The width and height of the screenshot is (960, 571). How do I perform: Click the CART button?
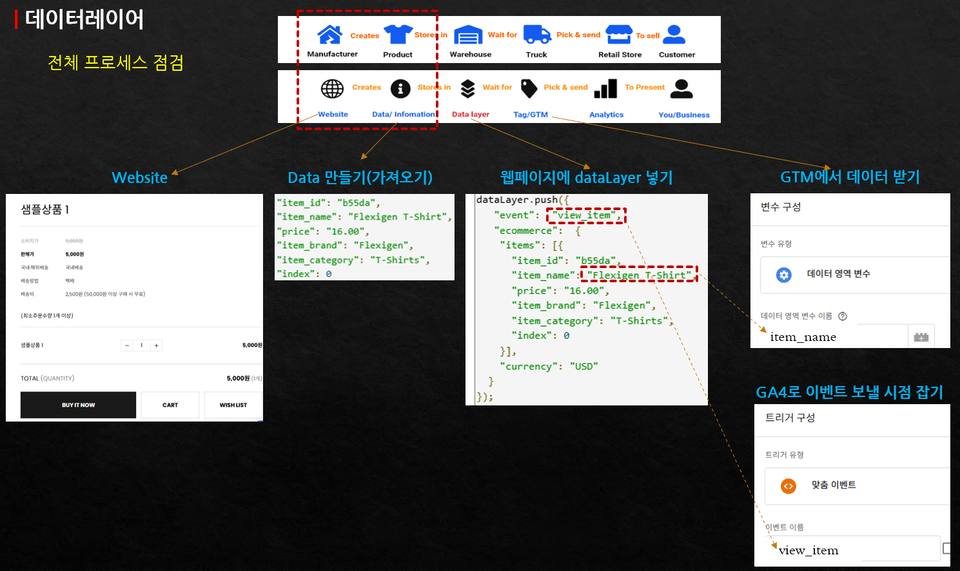170,405
